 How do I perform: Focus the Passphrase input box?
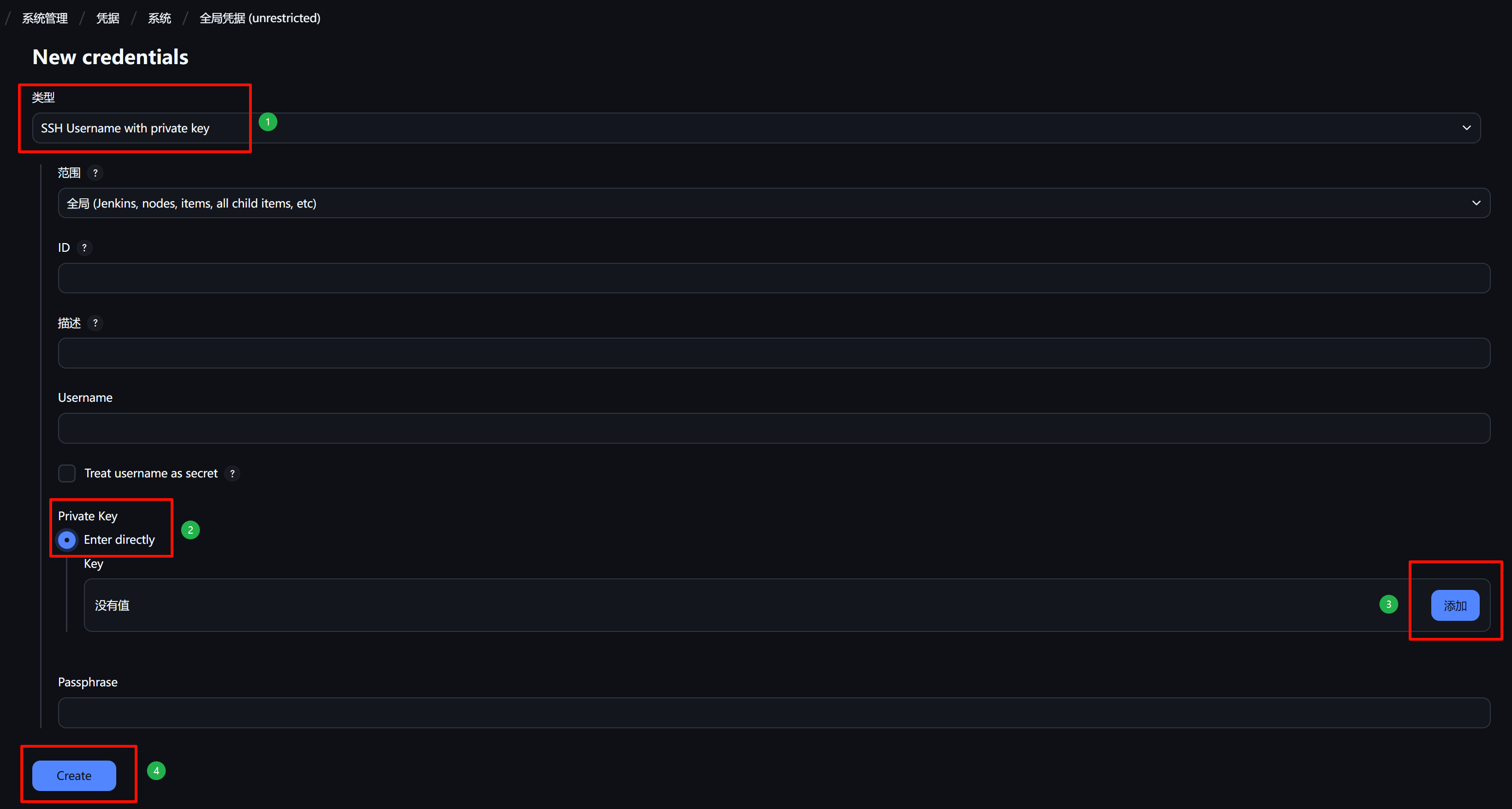(x=774, y=713)
